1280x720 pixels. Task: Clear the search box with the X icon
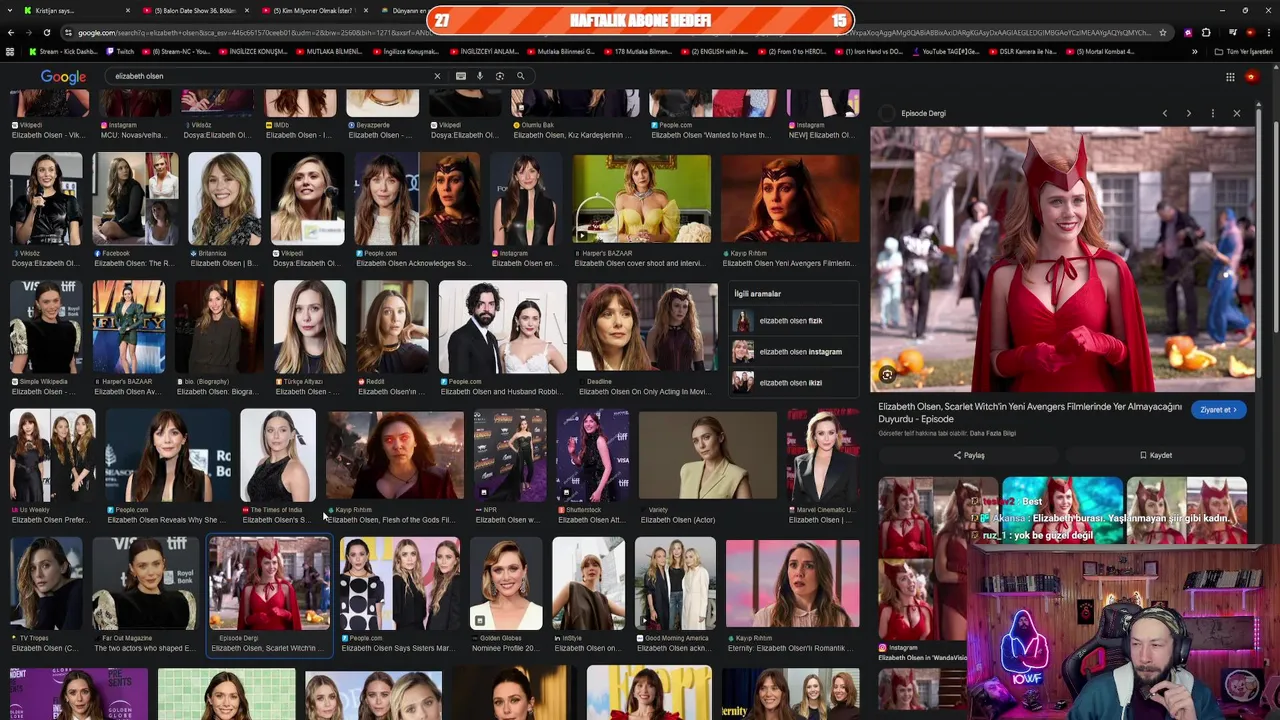tap(437, 76)
